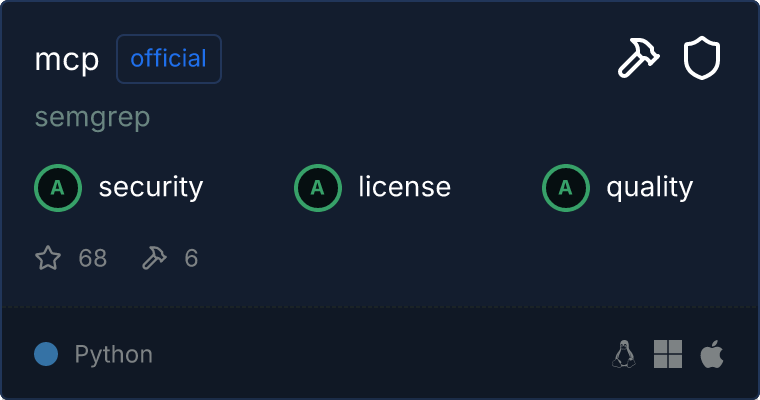760x400 pixels.
Task: Click the small hammer icon beside 6
Action: pos(154,259)
